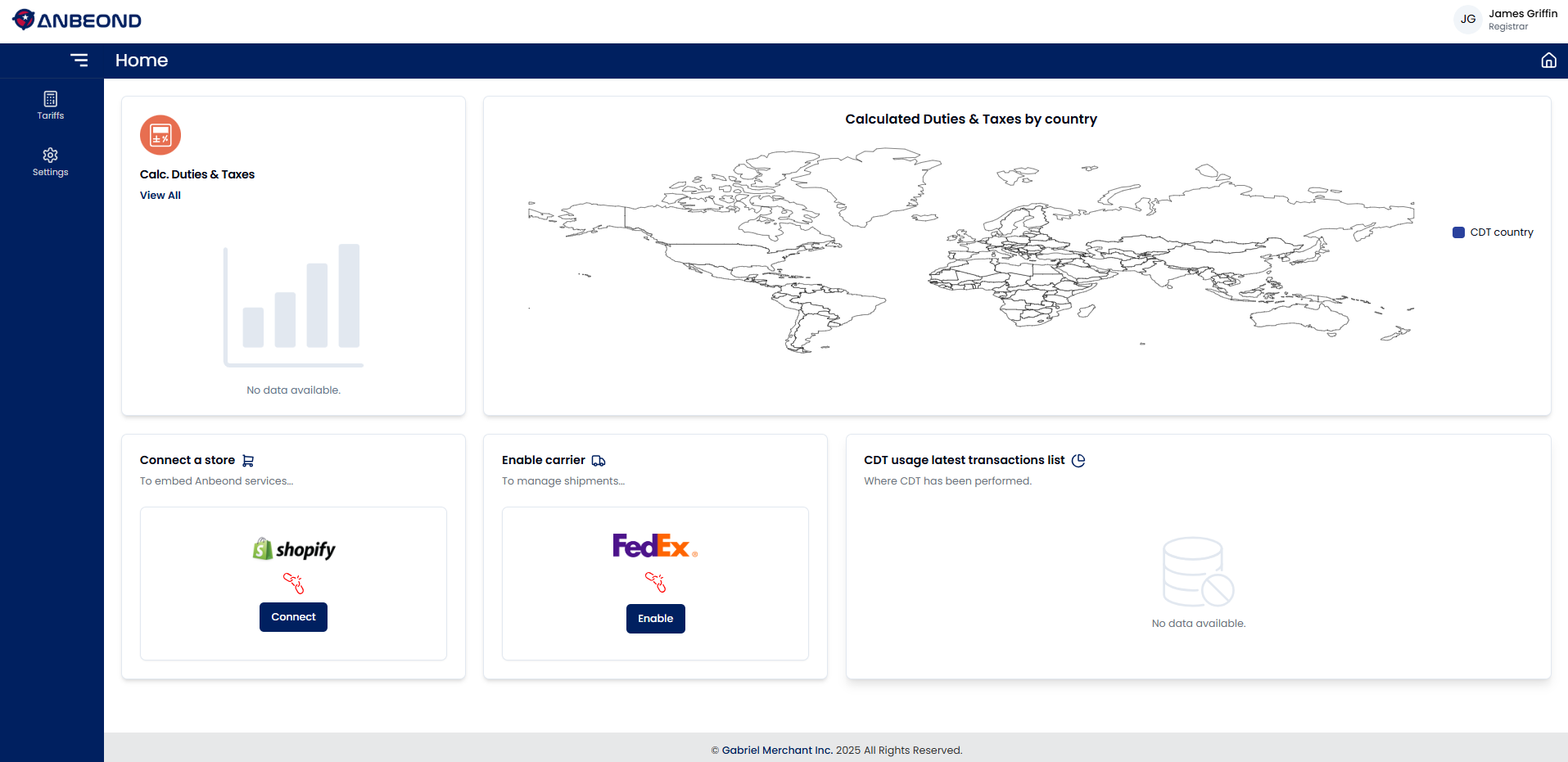Image resolution: width=1568 pixels, height=762 pixels.
Task: Click the orange calculator icon
Action: (160, 135)
